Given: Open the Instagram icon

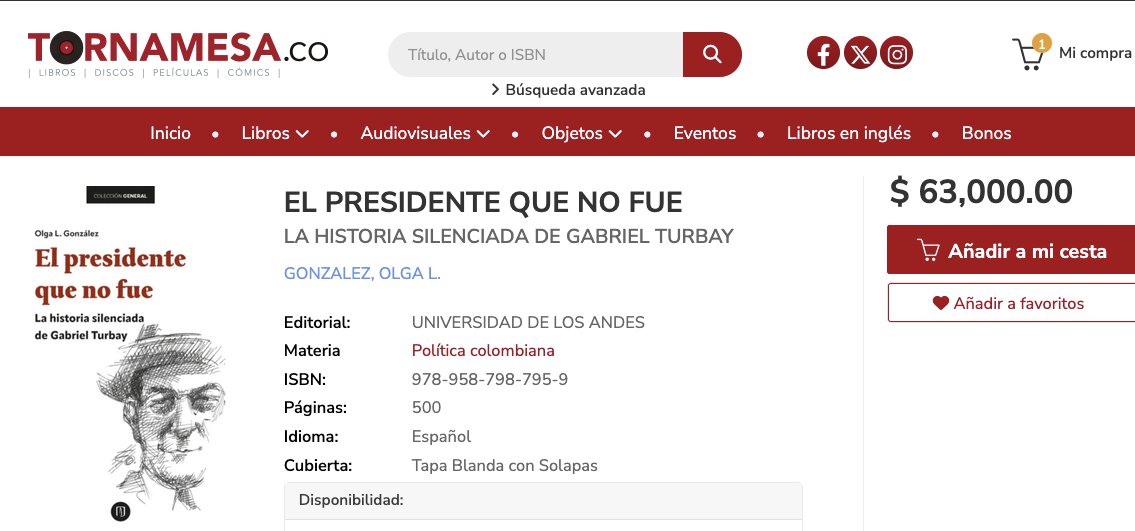Looking at the screenshot, I should coord(897,54).
